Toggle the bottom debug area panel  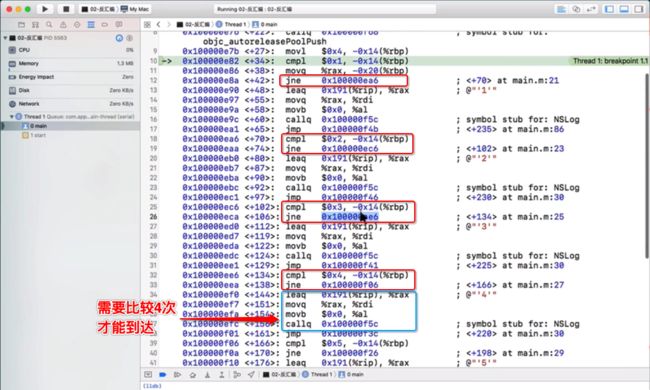pos(624,9)
